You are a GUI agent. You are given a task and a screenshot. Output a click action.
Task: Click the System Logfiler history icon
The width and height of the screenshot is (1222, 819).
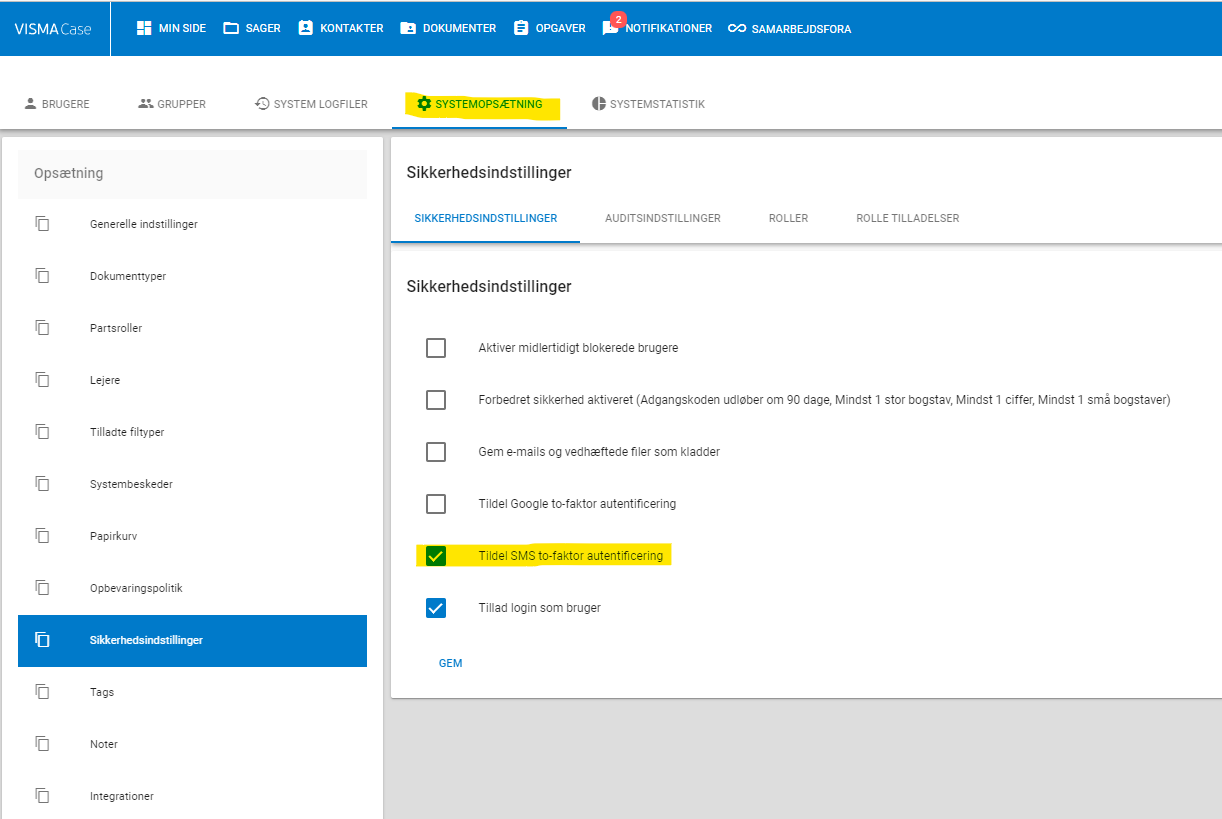(x=262, y=104)
